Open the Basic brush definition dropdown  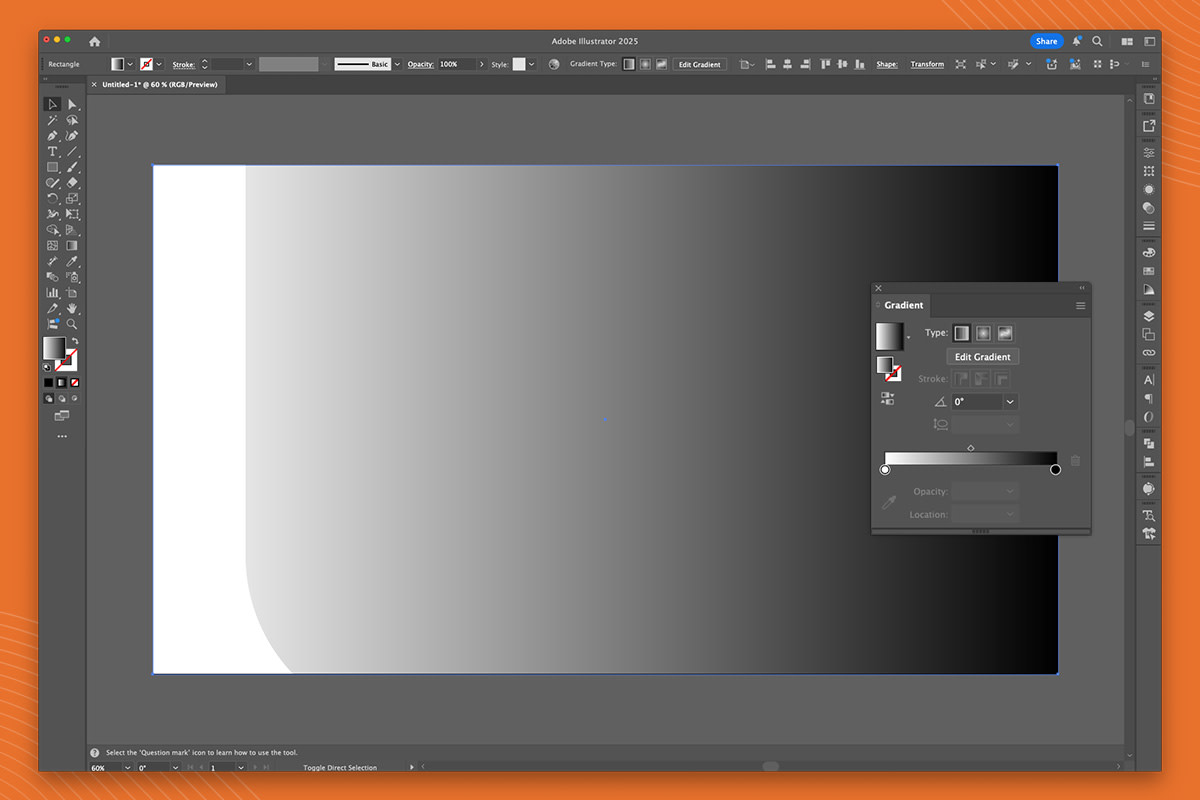pyautogui.click(x=397, y=64)
